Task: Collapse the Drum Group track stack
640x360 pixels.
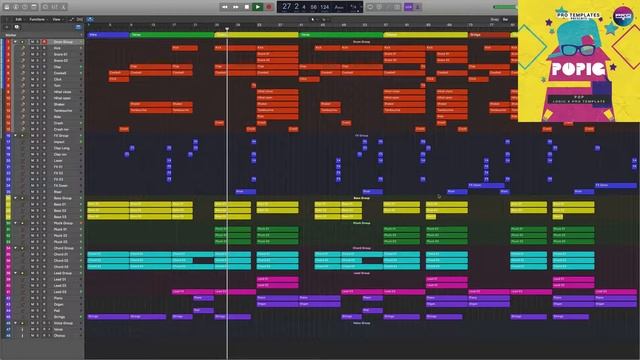Action: [16, 42]
